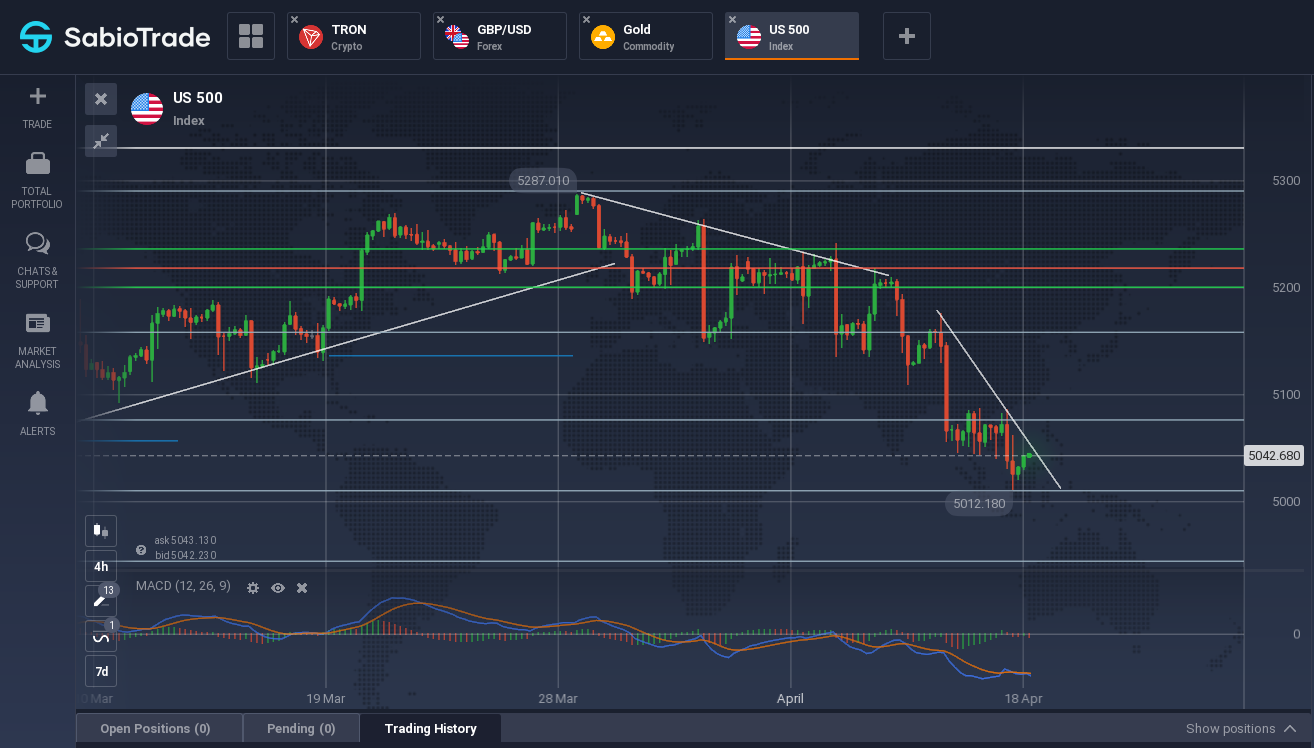Image resolution: width=1314 pixels, height=748 pixels.
Task: Open MACD indicator settings gear
Action: click(x=253, y=588)
